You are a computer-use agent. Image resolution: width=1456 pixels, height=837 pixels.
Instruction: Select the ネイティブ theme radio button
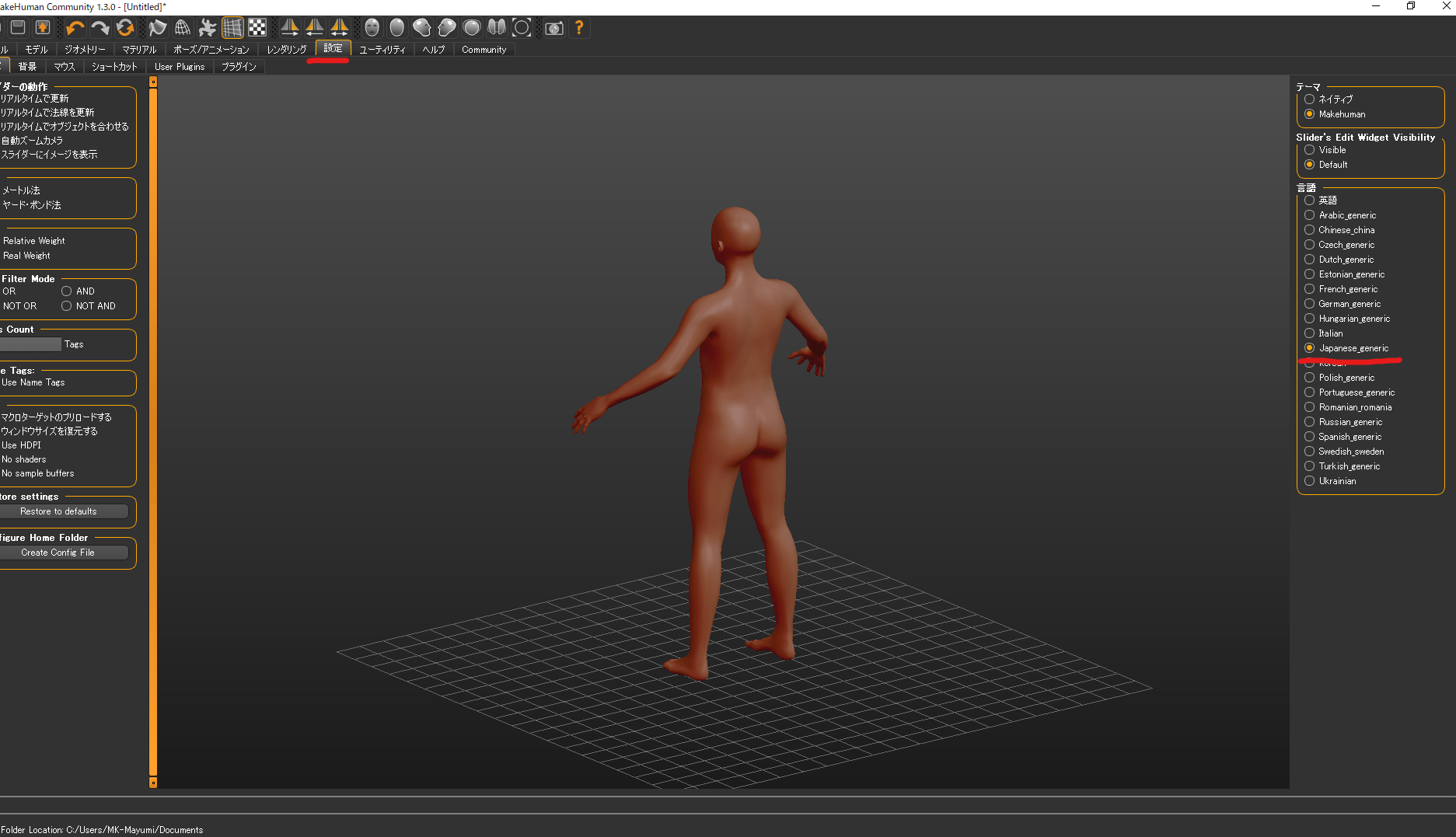click(1310, 99)
